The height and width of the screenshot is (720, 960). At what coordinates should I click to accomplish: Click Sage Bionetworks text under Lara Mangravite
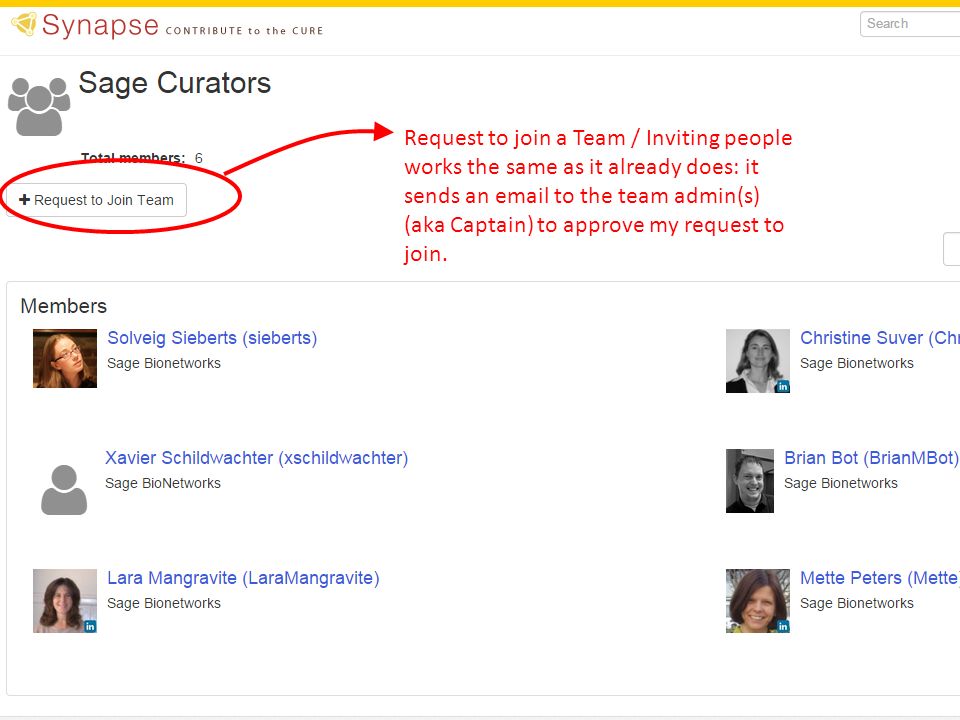[164, 603]
